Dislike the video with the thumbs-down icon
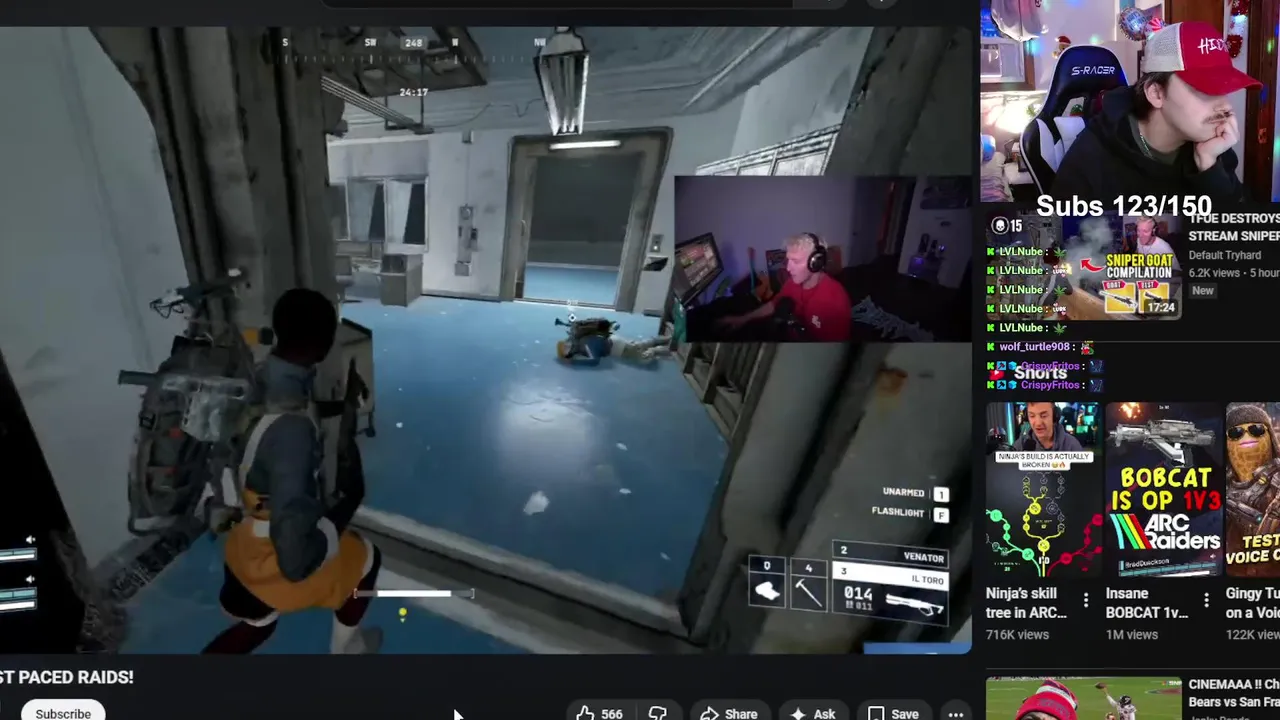Image resolution: width=1280 pixels, height=720 pixels. 657,713
